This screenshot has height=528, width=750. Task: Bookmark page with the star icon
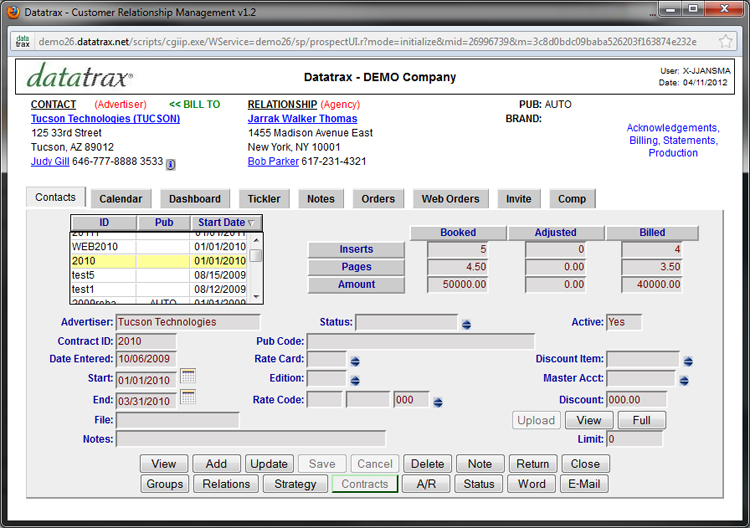click(x=725, y=42)
